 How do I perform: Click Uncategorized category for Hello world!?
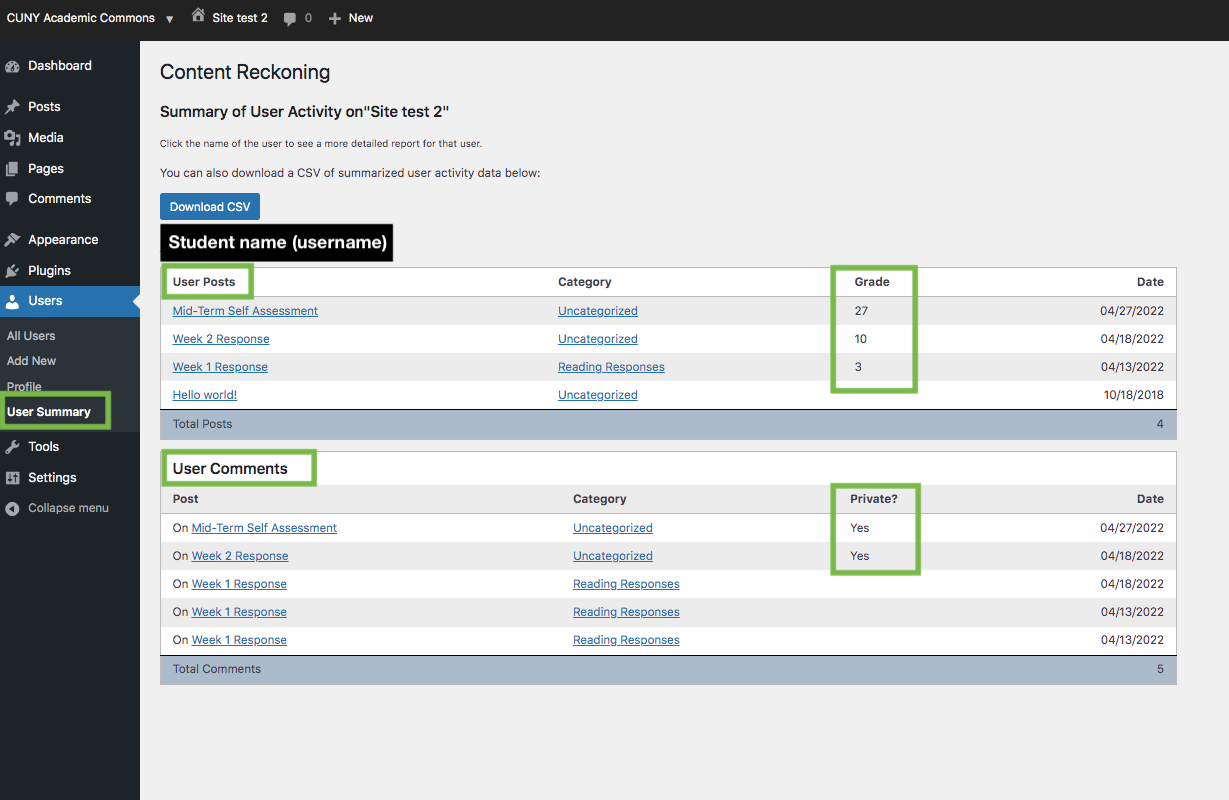(598, 395)
